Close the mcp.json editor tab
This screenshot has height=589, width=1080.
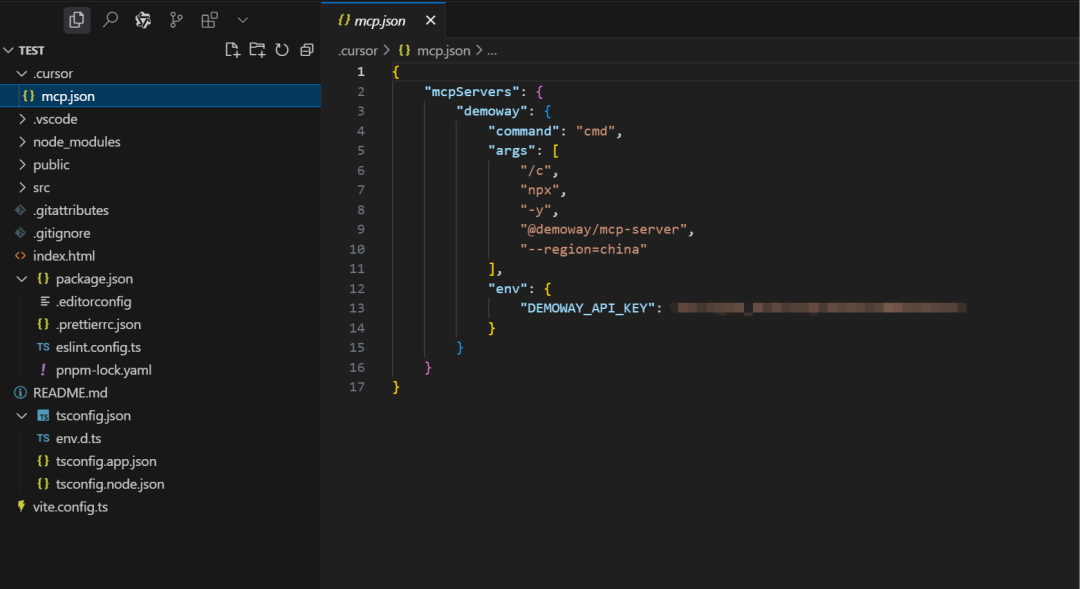click(430, 21)
